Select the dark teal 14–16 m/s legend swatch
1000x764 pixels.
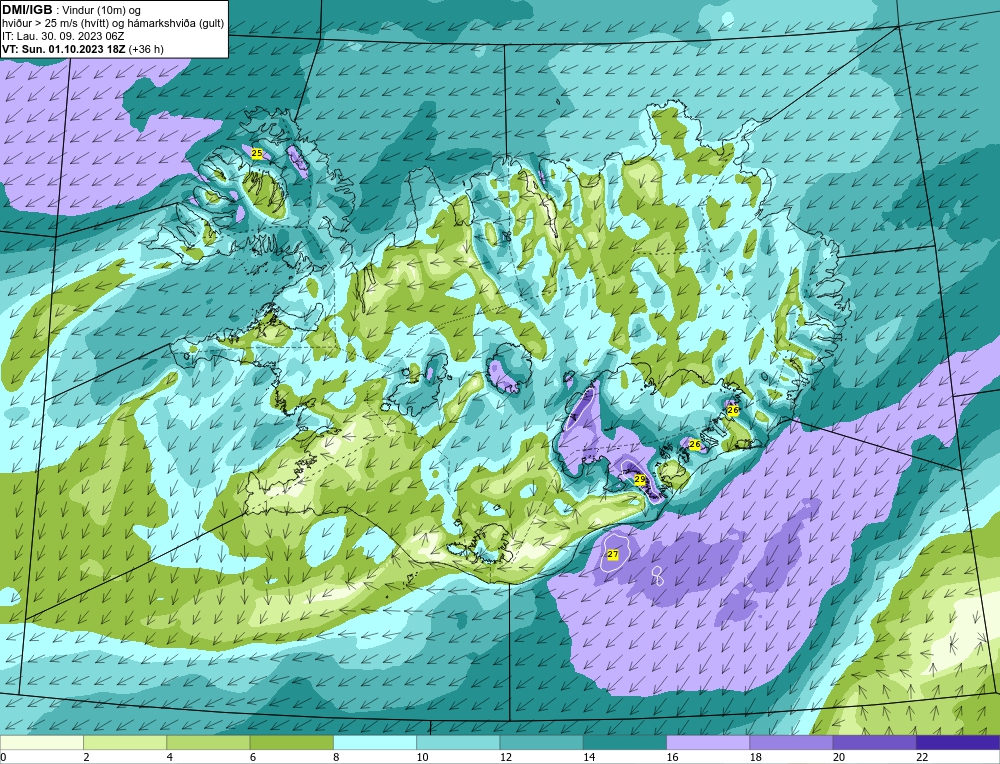tap(624, 742)
